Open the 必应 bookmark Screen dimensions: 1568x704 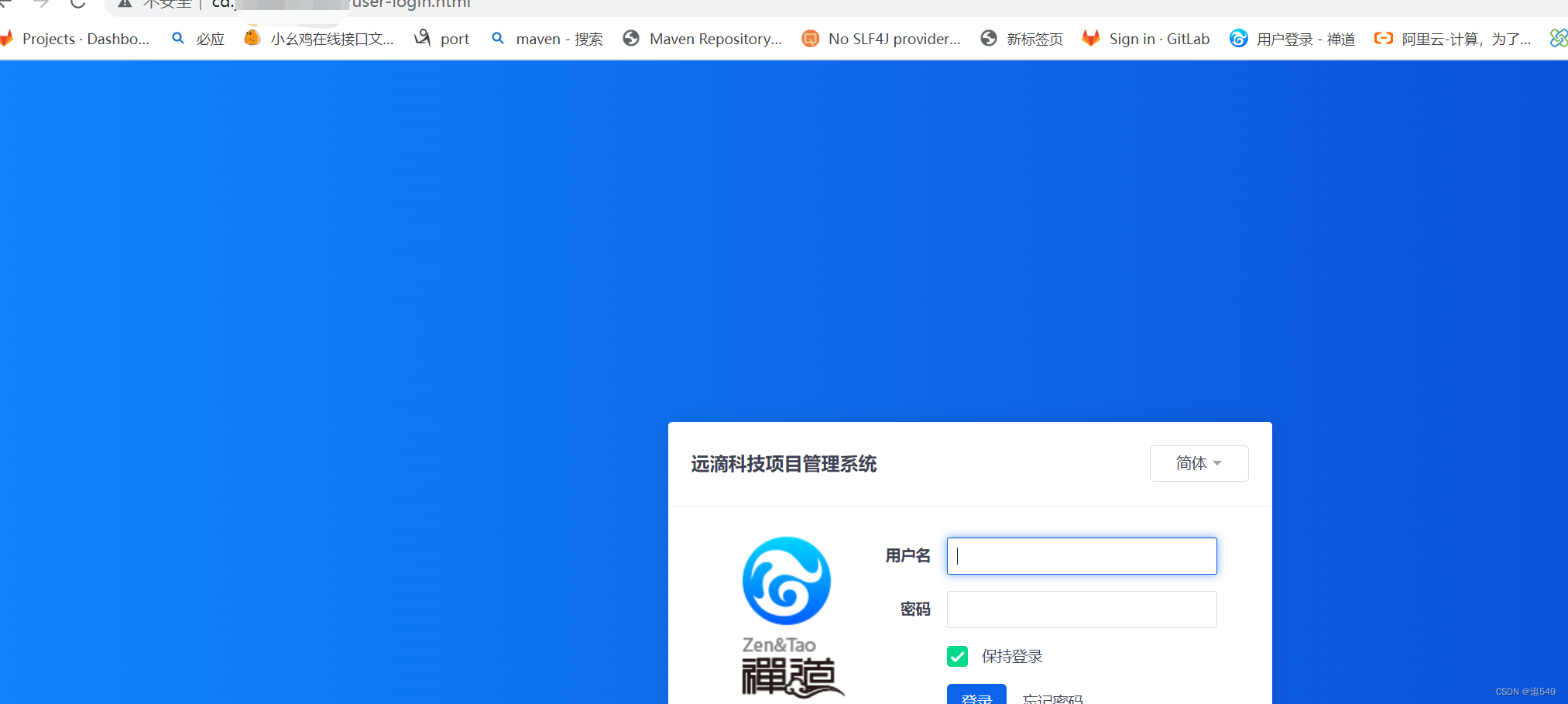[198, 39]
